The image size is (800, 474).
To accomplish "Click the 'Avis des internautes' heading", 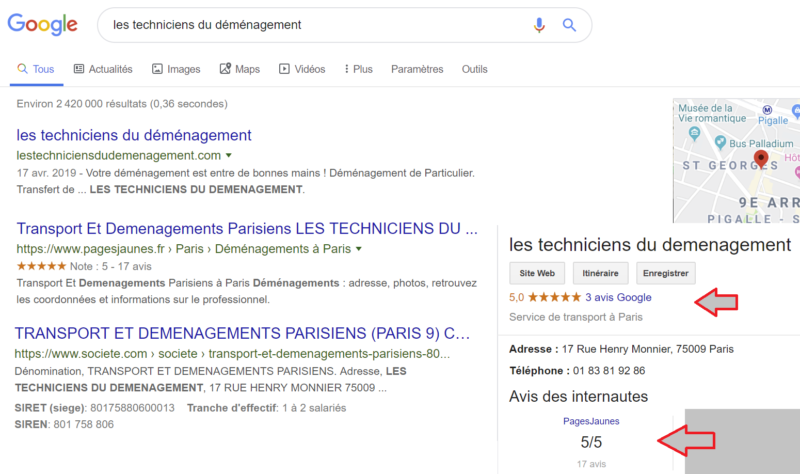I will [x=578, y=396].
